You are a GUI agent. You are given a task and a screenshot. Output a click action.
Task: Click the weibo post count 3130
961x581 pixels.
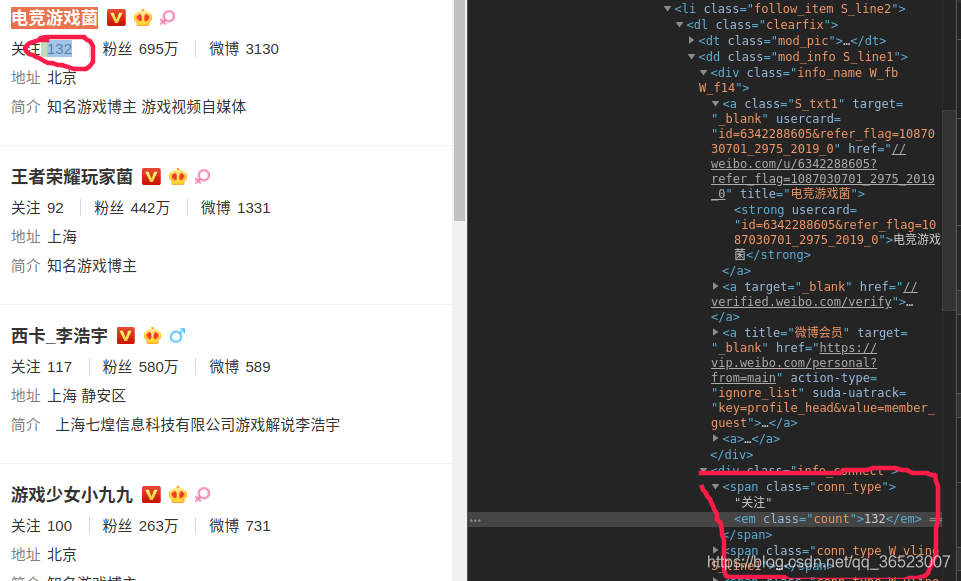[x=262, y=49]
